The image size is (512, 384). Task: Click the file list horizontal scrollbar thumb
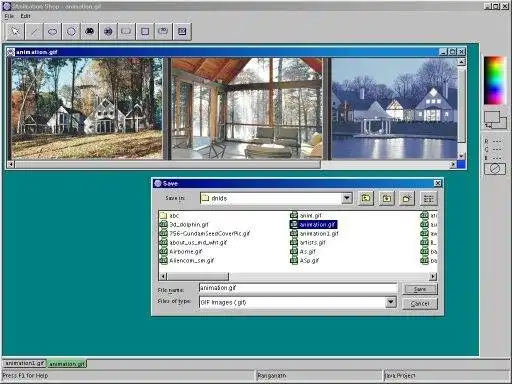[x=198, y=276]
